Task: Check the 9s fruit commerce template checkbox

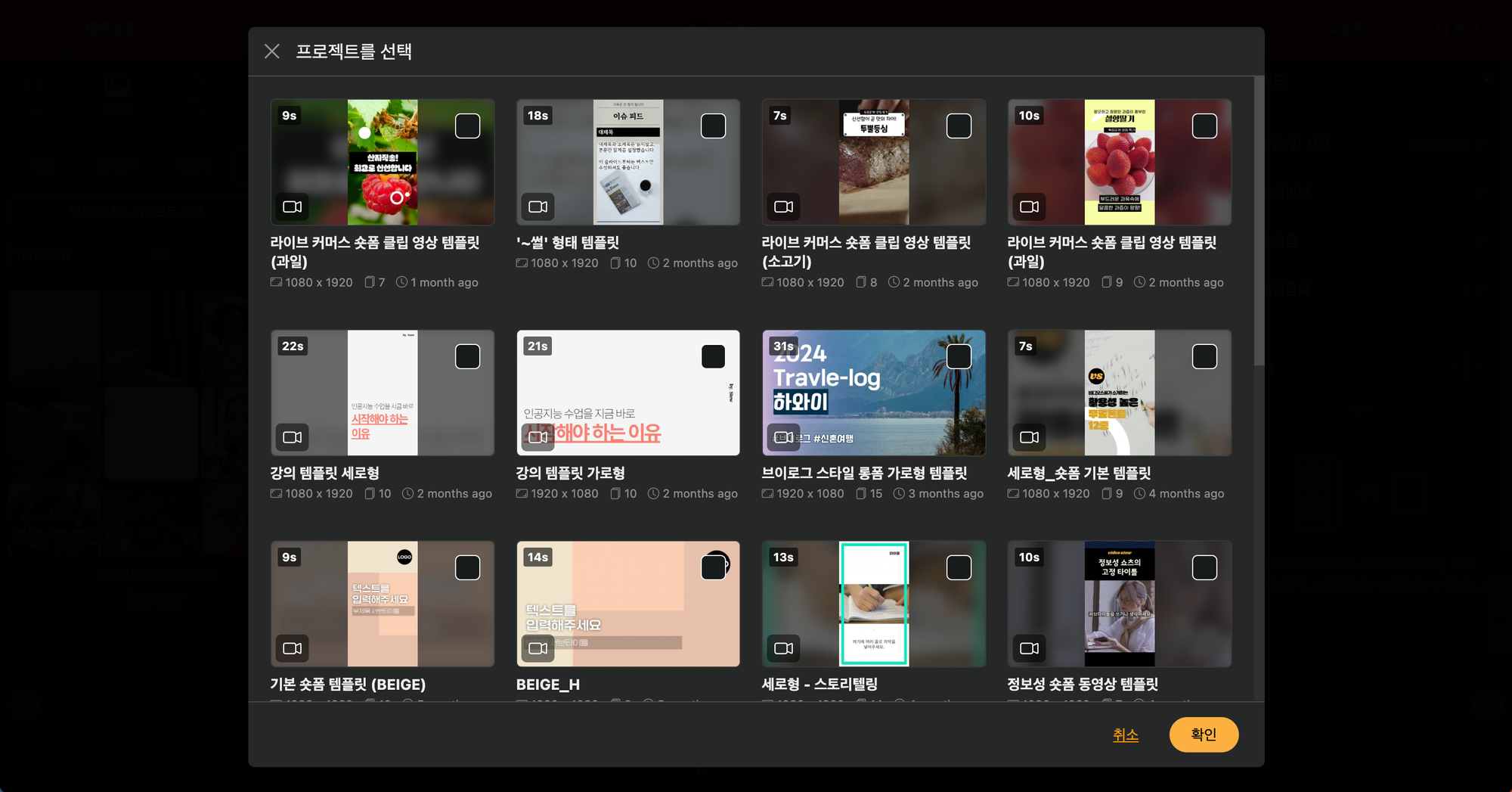Action: [468, 126]
